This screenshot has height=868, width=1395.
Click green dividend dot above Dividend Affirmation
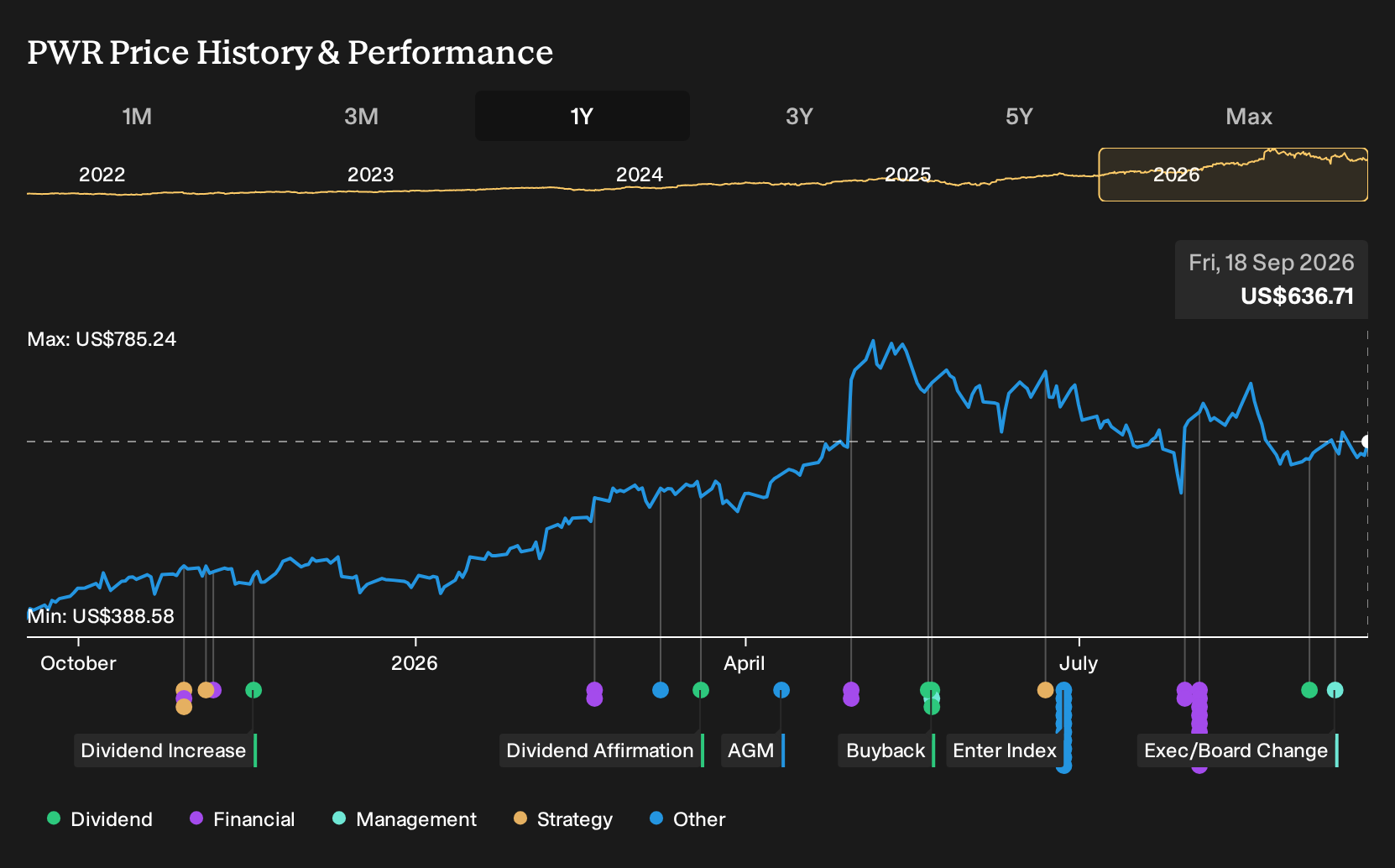(701, 690)
